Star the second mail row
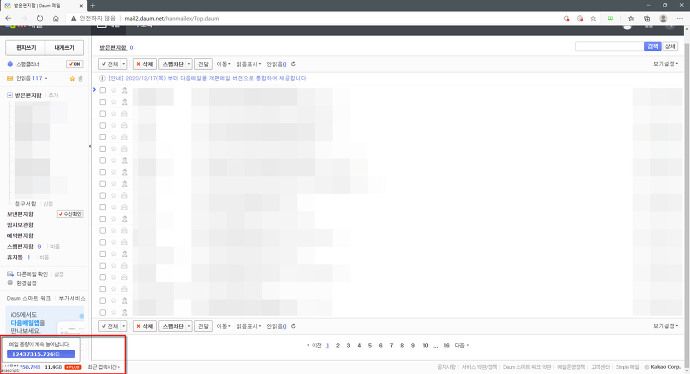 [x=114, y=102]
